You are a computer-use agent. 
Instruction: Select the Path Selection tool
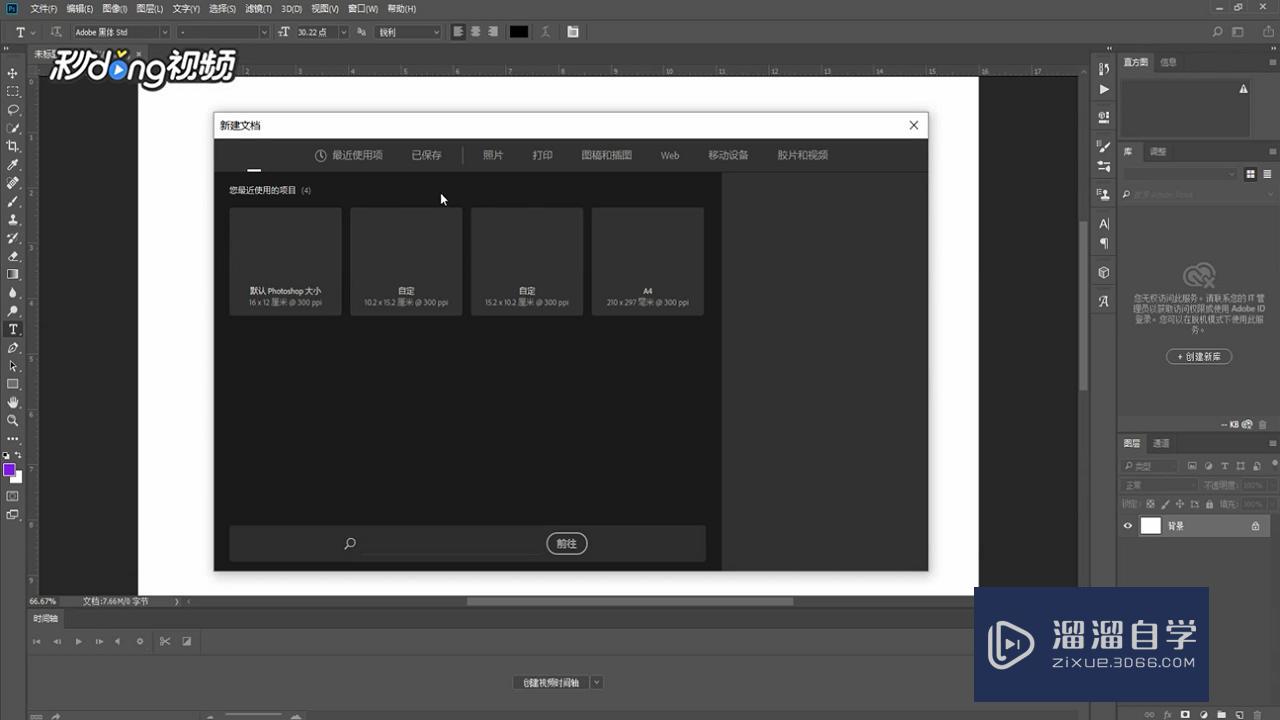[x=13, y=366]
